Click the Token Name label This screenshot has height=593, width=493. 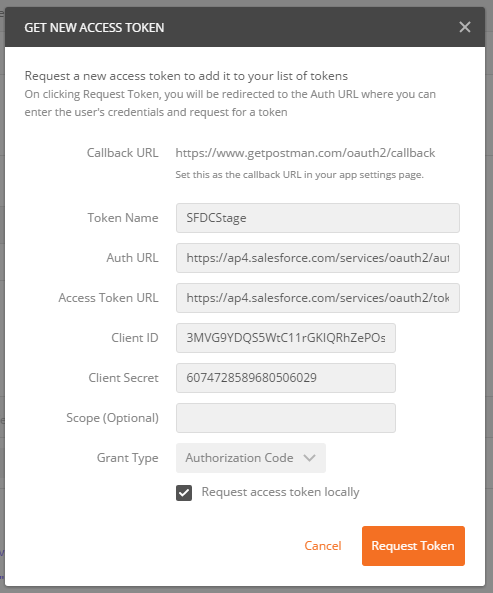point(123,218)
